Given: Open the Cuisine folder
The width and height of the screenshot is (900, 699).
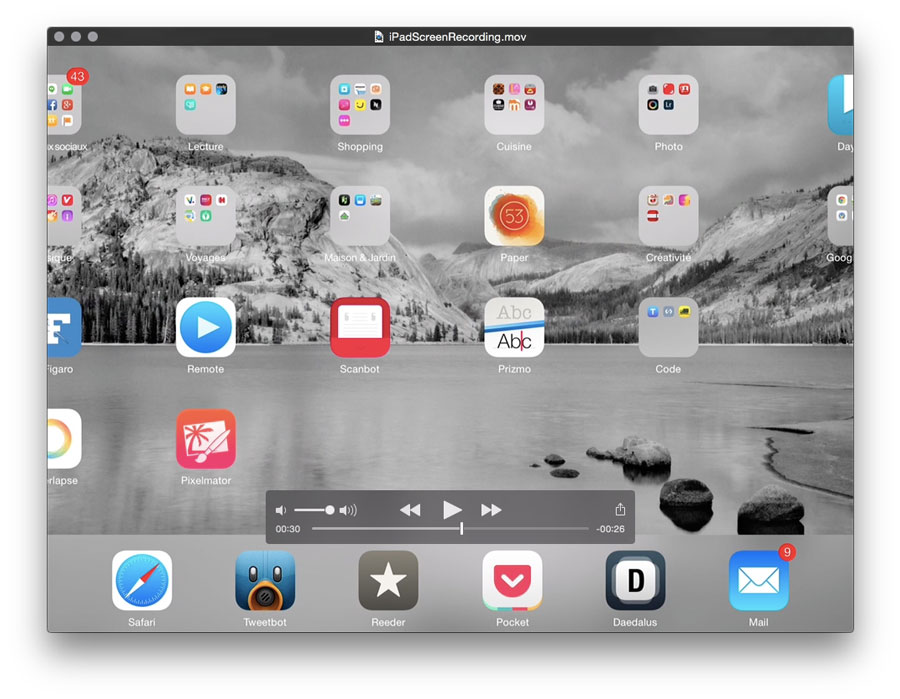Looking at the screenshot, I should [x=514, y=104].
